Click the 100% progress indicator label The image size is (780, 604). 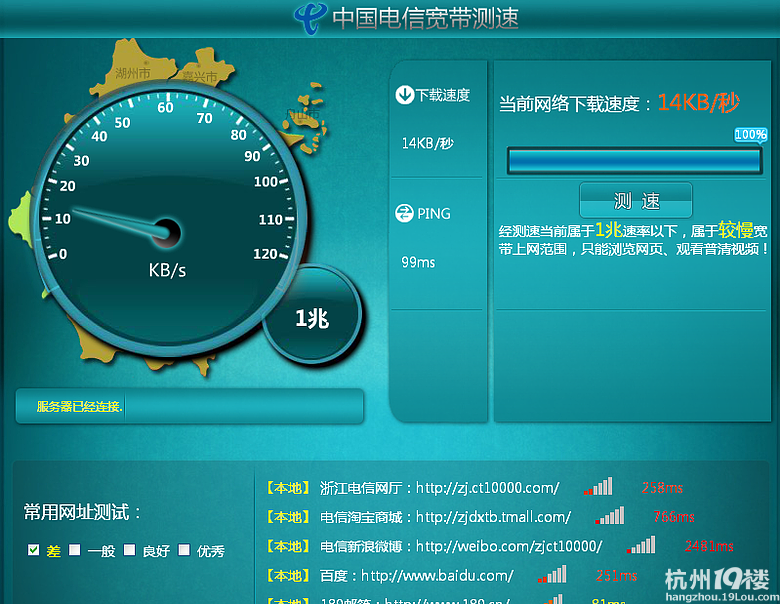click(751, 134)
